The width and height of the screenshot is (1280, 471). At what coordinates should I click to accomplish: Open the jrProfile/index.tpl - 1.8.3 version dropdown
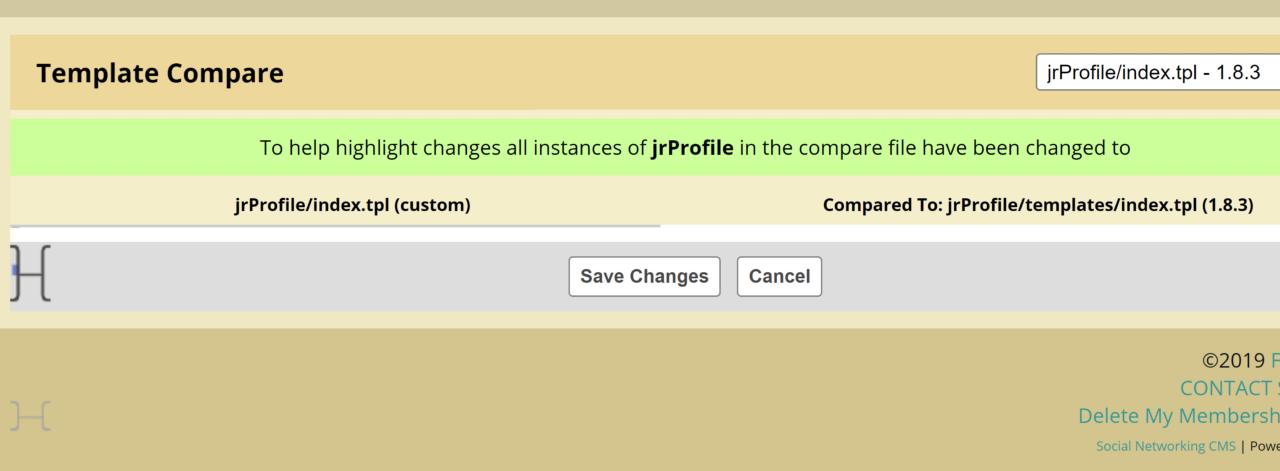coord(1157,73)
